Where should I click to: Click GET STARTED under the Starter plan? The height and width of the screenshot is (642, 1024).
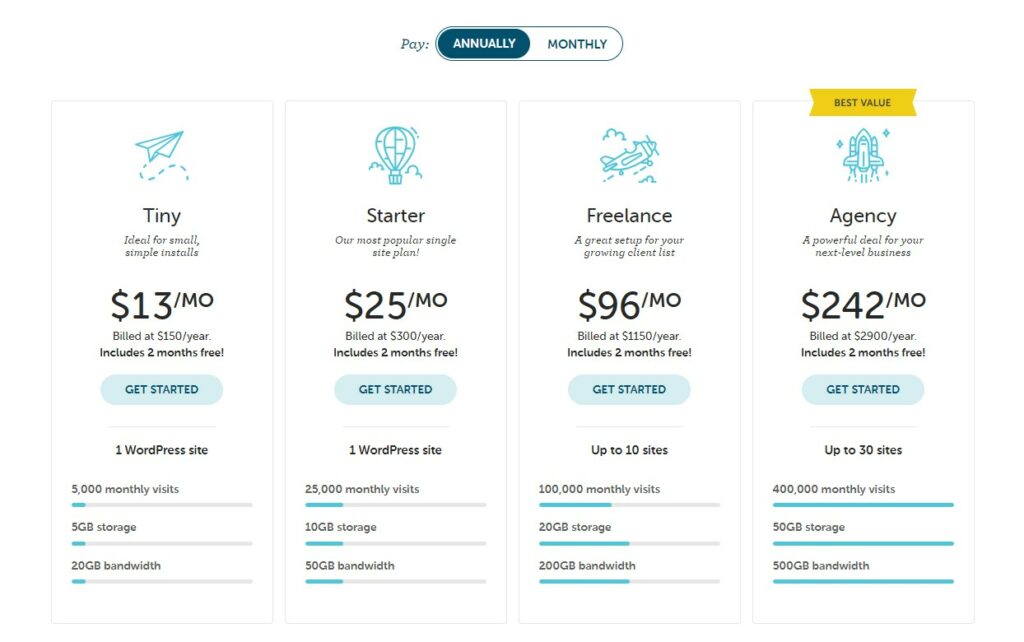[395, 390]
